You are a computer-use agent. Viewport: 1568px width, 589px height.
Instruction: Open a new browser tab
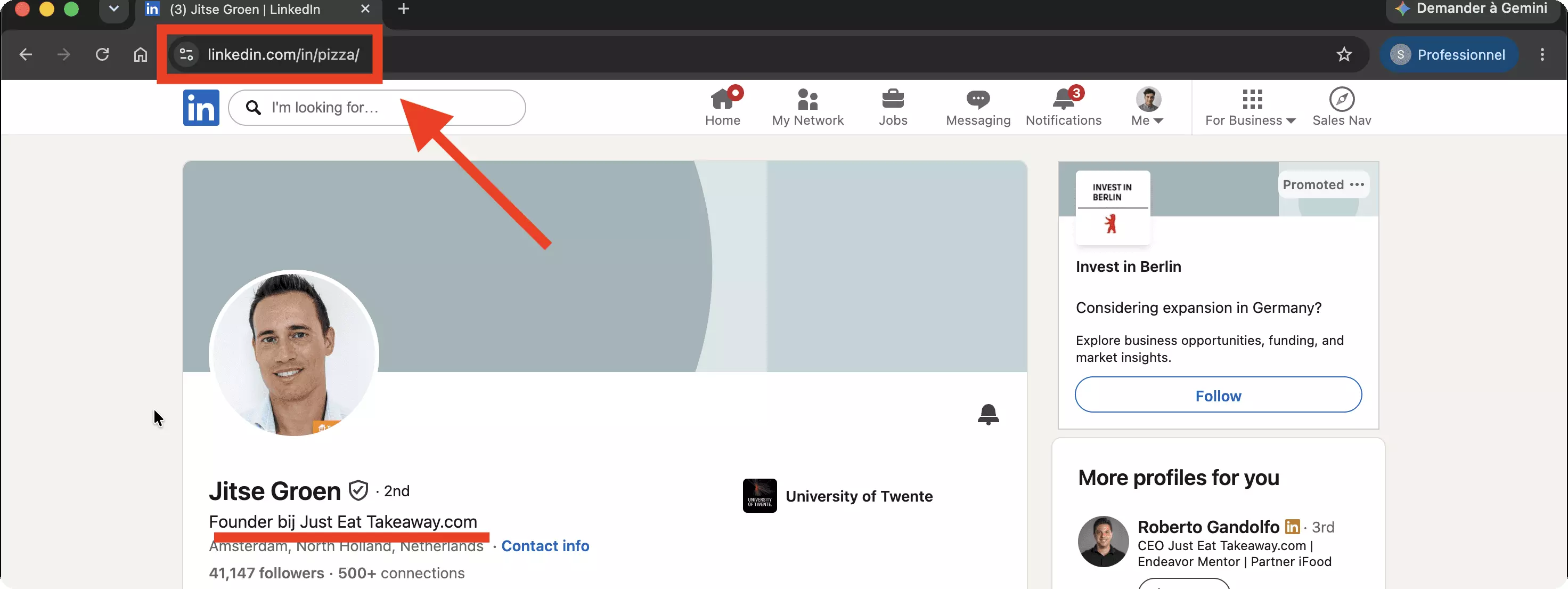coord(404,9)
